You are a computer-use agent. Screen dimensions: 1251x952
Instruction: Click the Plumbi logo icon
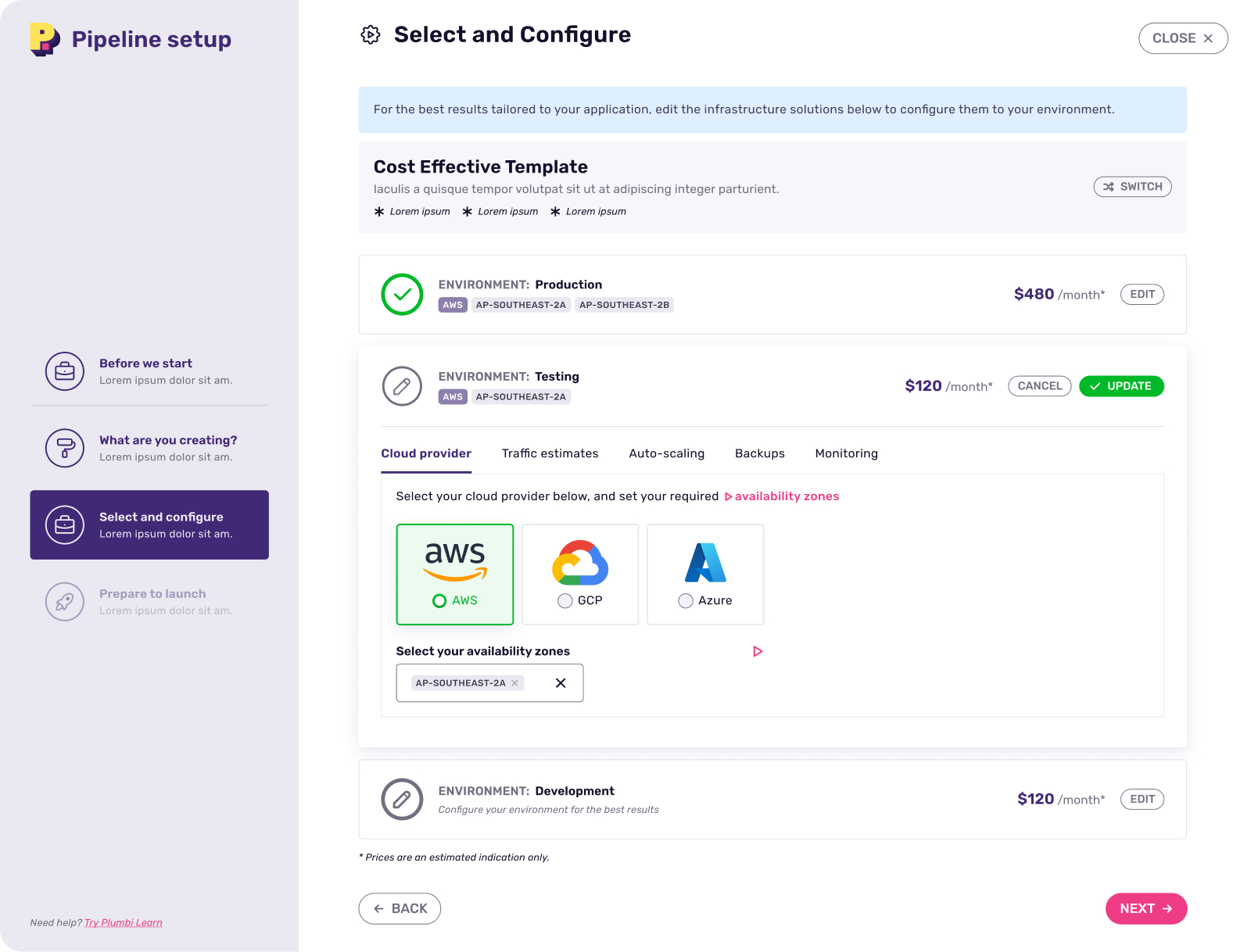click(x=44, y=39)
